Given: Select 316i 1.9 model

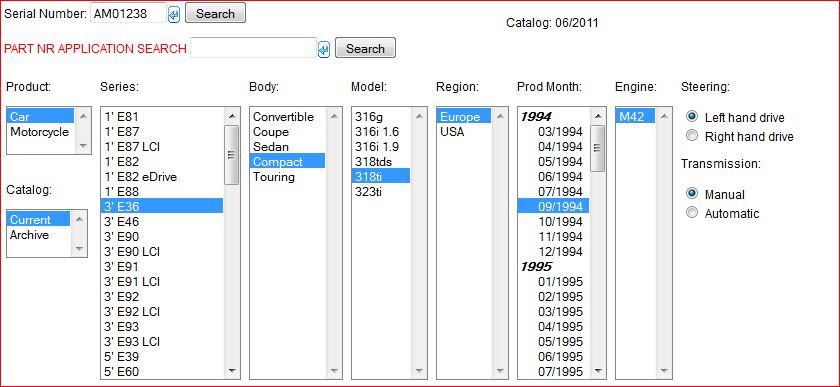Looking at the screenshot, I should [381, 146].
